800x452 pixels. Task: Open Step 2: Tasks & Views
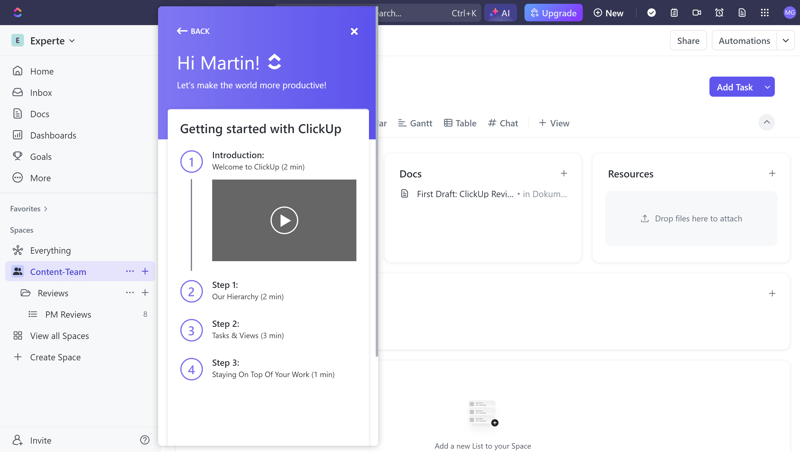coord(248,330)
